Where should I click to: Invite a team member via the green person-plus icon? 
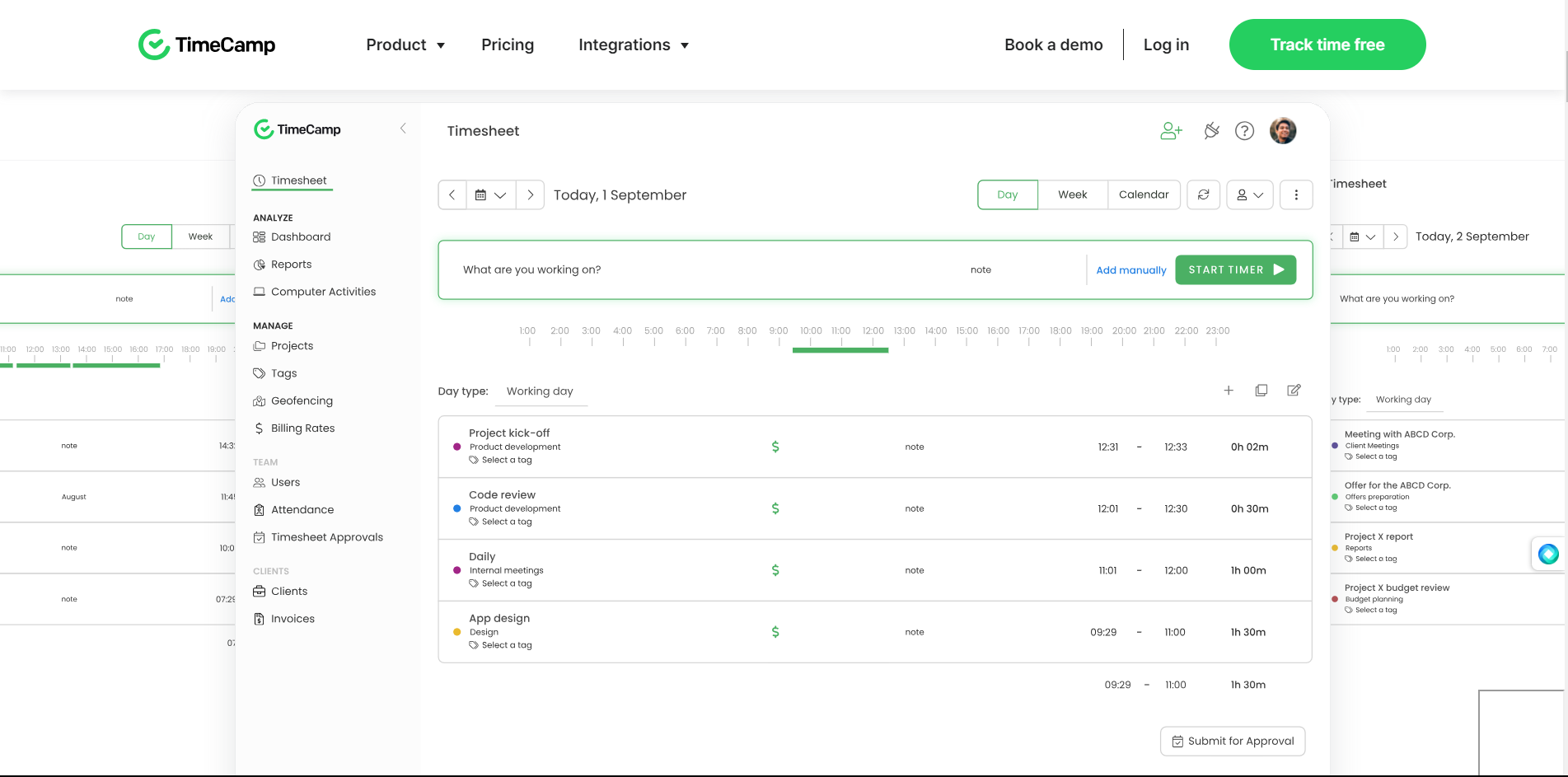1171,130
